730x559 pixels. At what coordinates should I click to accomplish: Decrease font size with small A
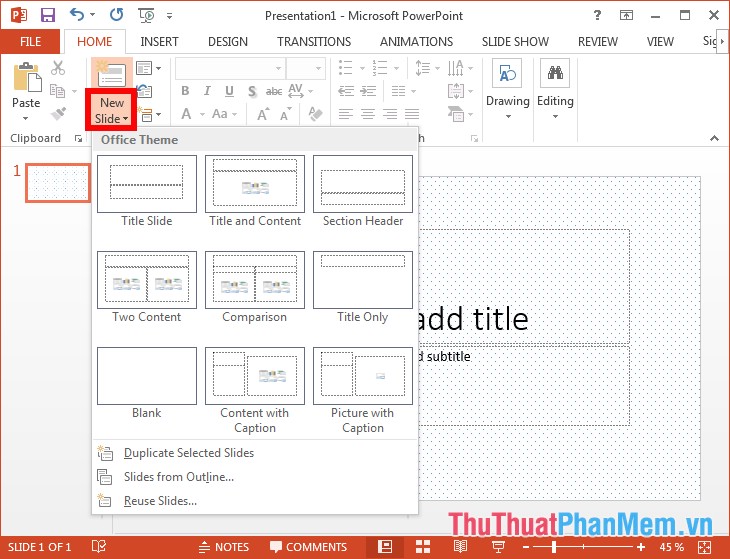coord(285,114)
